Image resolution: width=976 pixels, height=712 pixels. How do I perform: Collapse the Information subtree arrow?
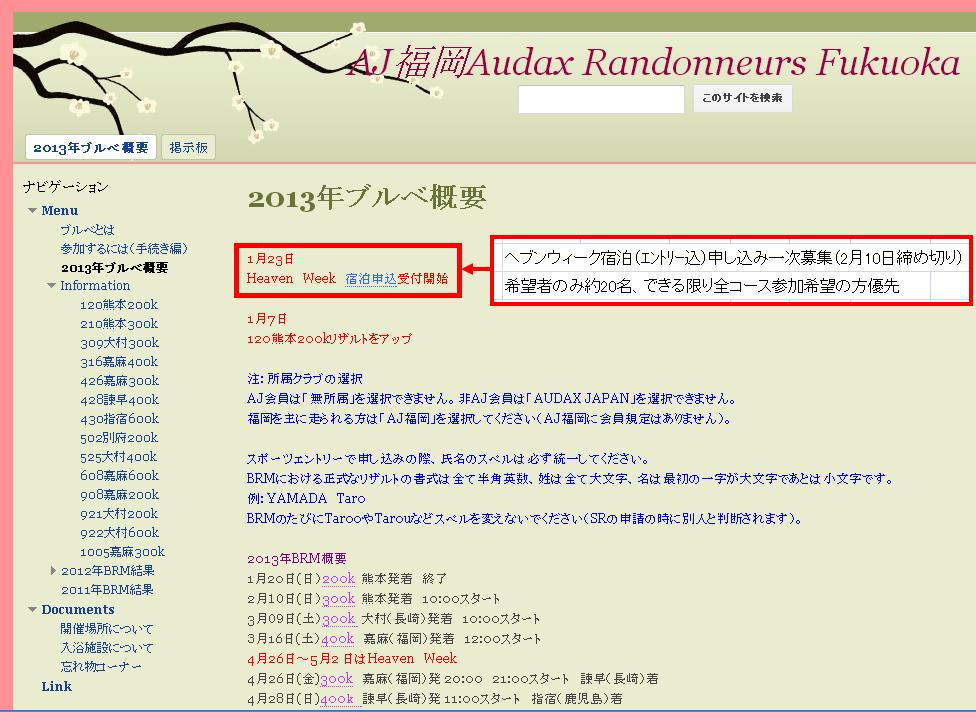pos(52,286)
